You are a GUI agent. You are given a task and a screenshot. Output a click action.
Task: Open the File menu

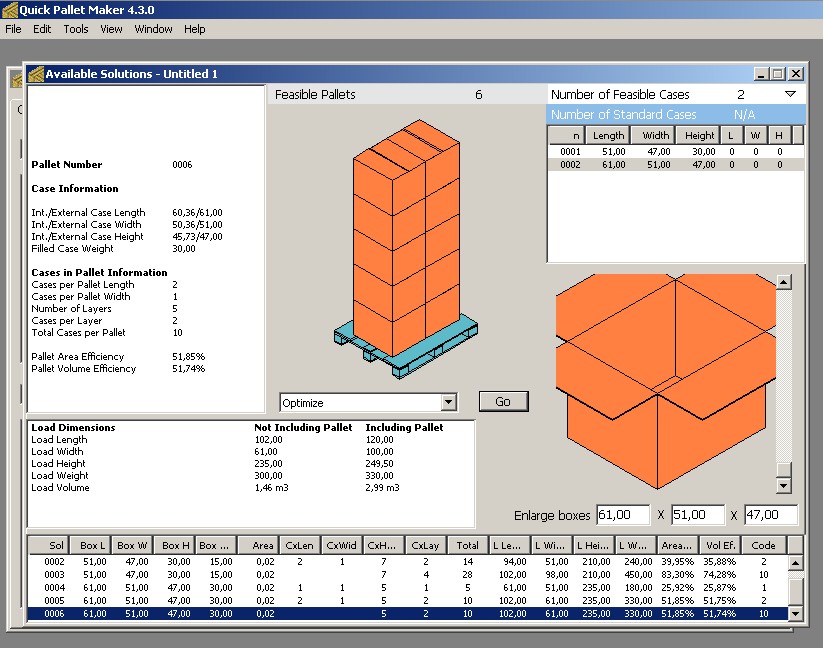click(13, 29)
